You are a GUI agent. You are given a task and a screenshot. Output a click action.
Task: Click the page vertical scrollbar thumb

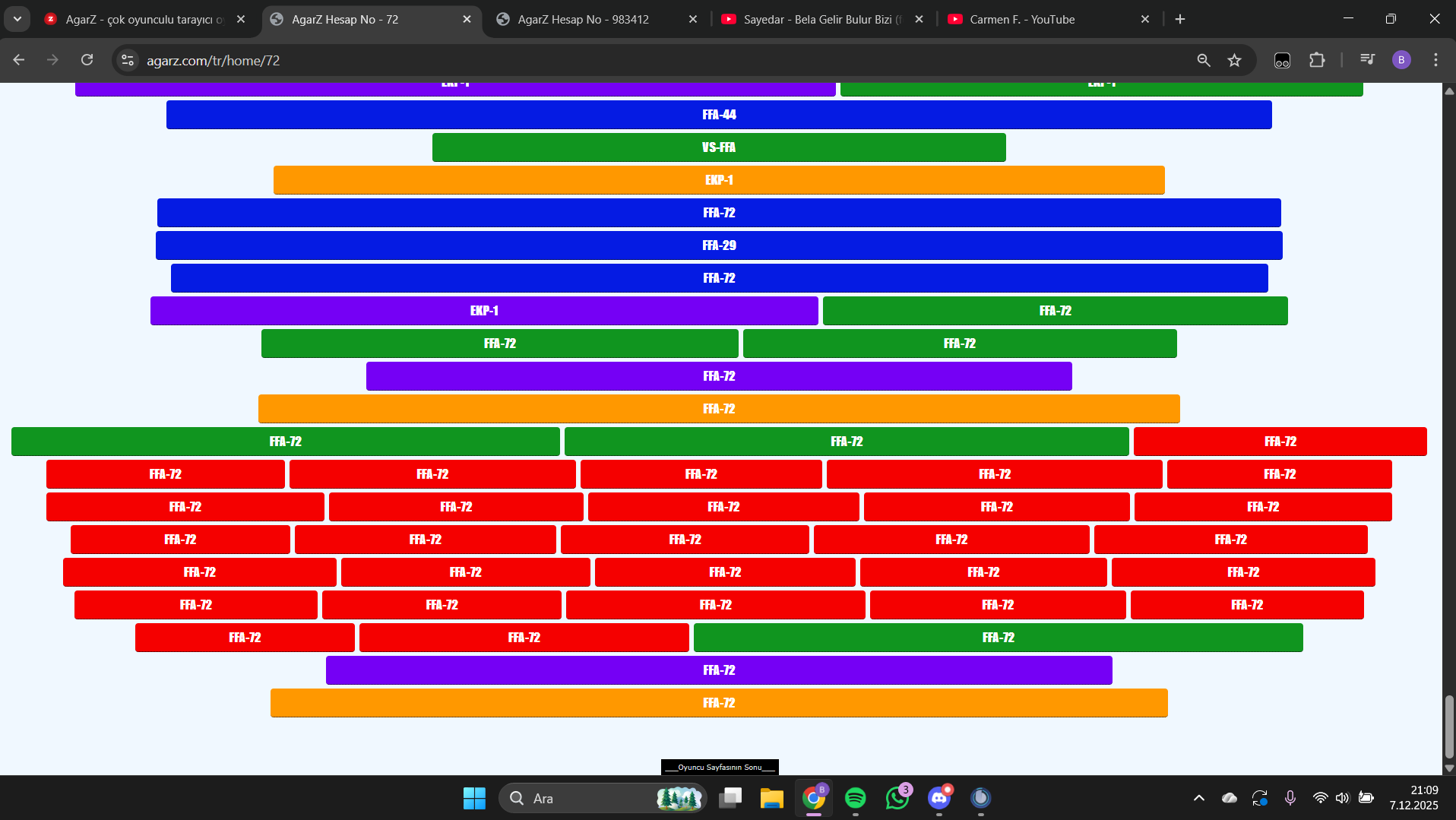click(1449, 726)
